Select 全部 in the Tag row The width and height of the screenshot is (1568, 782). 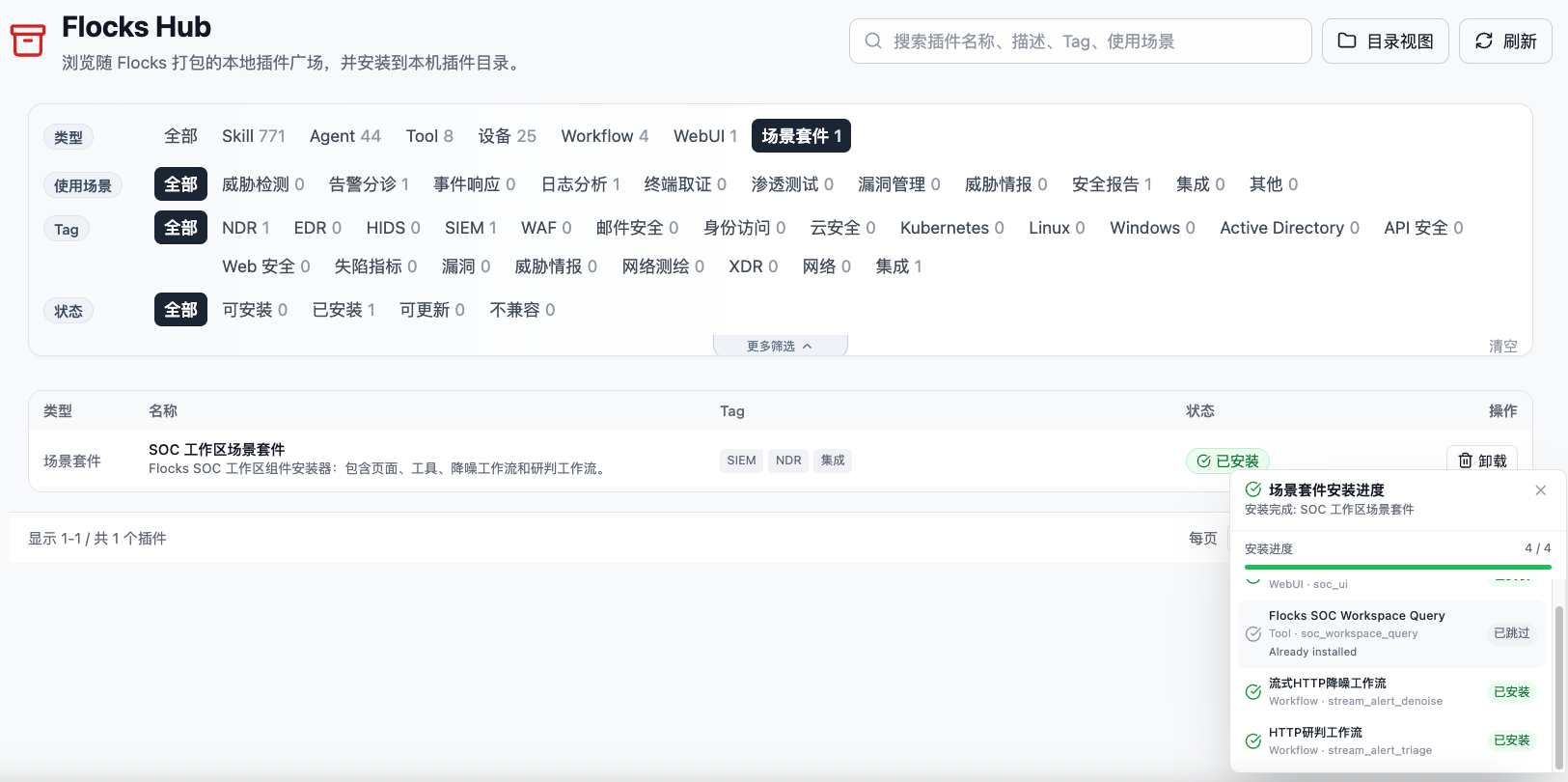tap(180, 228)
